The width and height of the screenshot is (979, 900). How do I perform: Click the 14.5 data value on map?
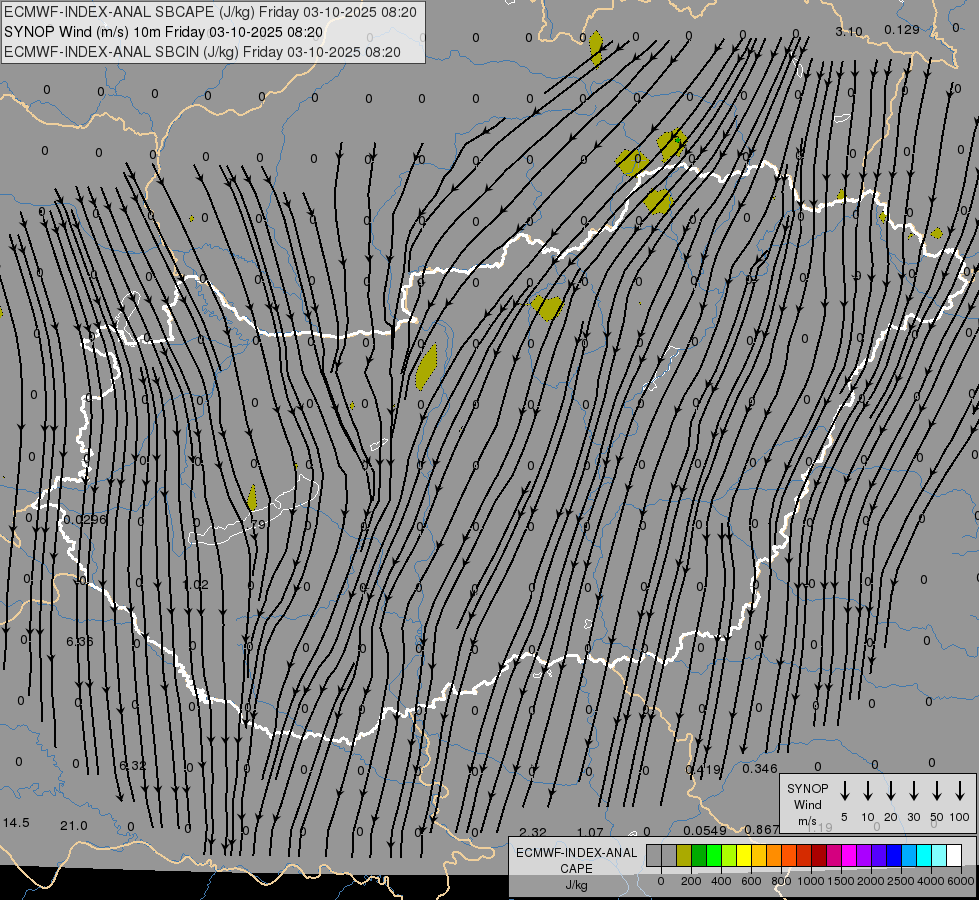[16, 822]
